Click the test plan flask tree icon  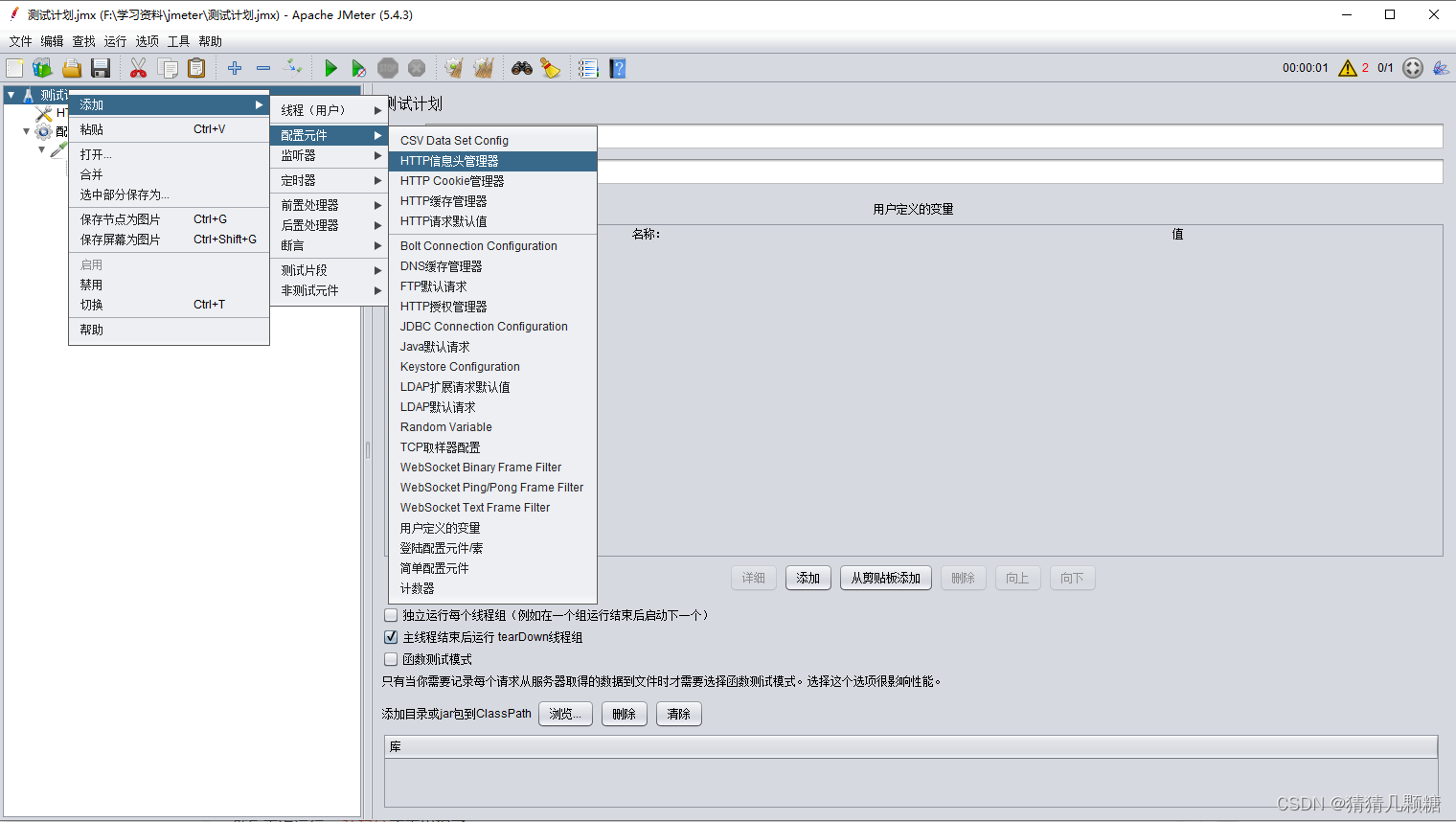pyautogui.click(x=29, y=95)
